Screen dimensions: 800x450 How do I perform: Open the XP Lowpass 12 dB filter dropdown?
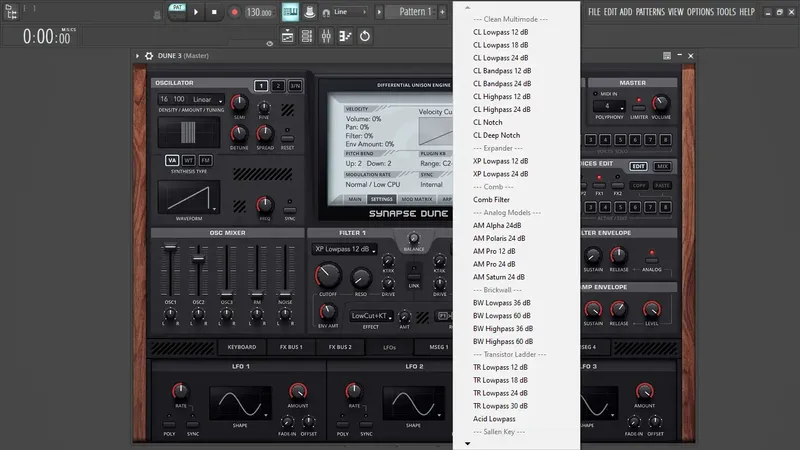click(x=344, y=249)
